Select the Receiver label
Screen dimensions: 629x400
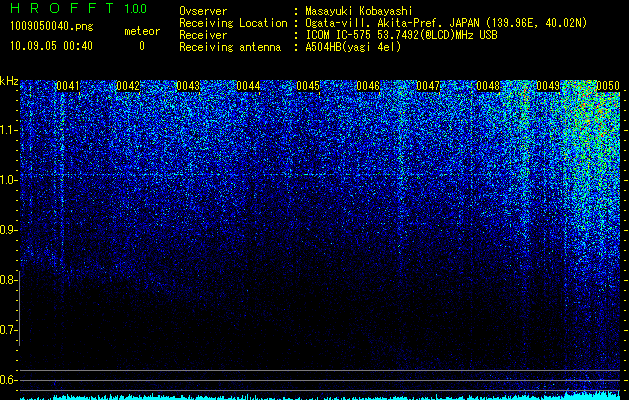203,35
